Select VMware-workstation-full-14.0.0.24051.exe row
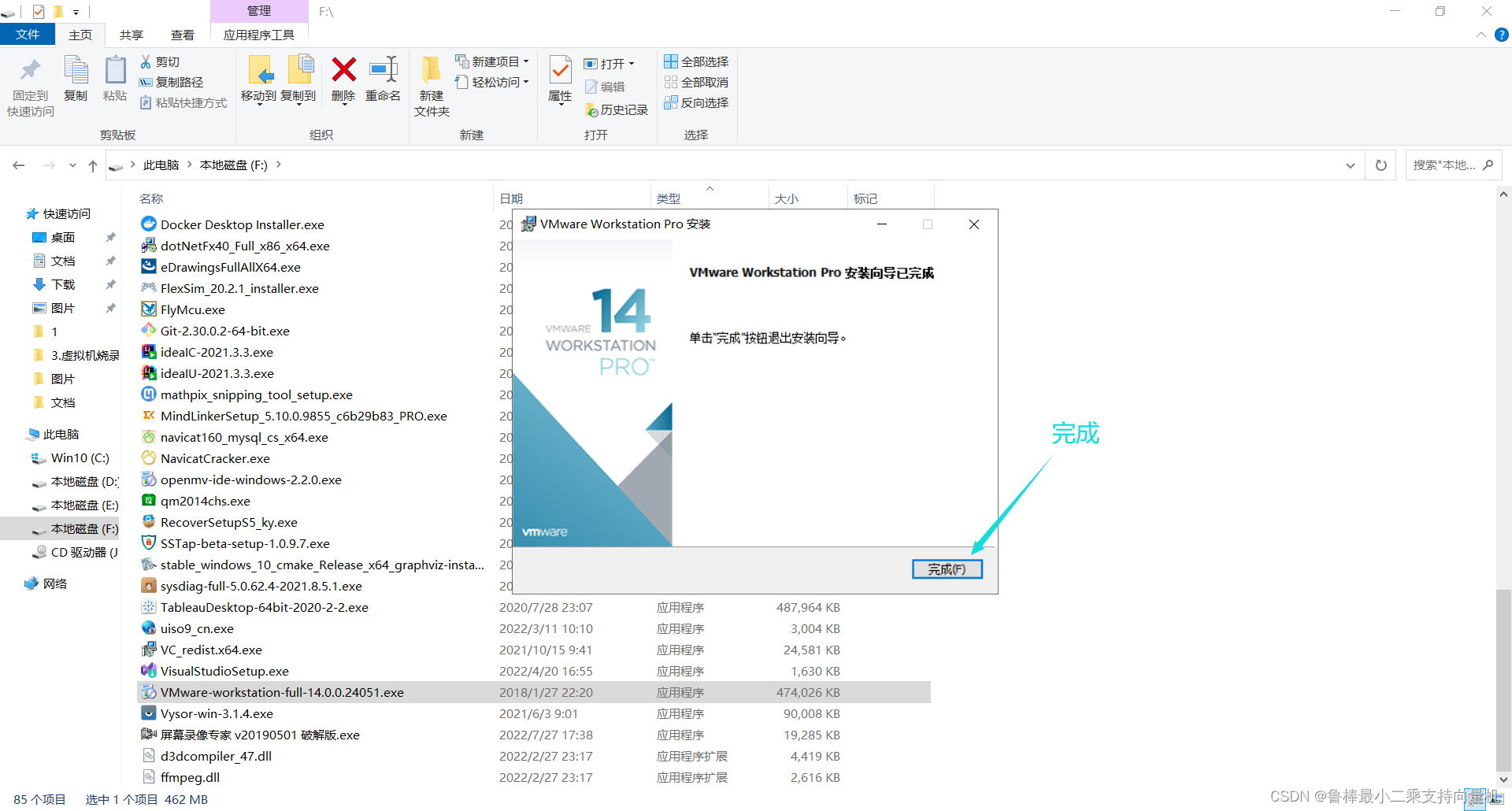The image size is (1512, 811). point(534,692)
